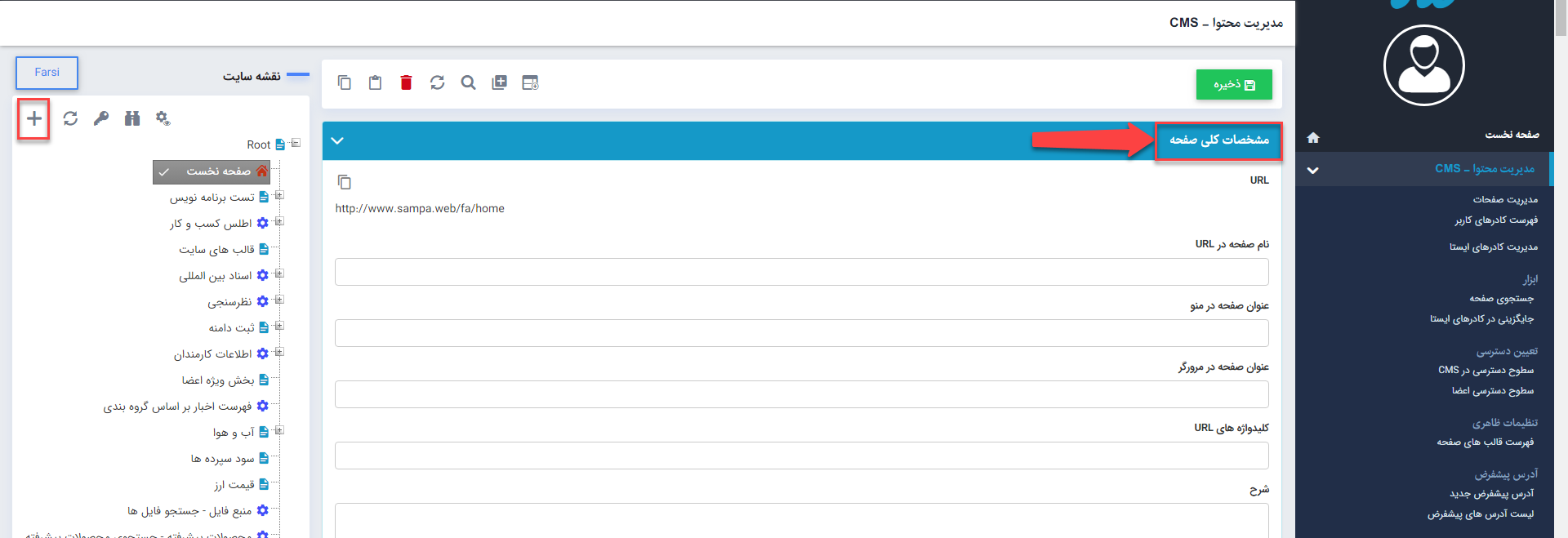Copy the page URL with the copy icon
This screenshot has height=538, width=1568.
coord(345,181)
